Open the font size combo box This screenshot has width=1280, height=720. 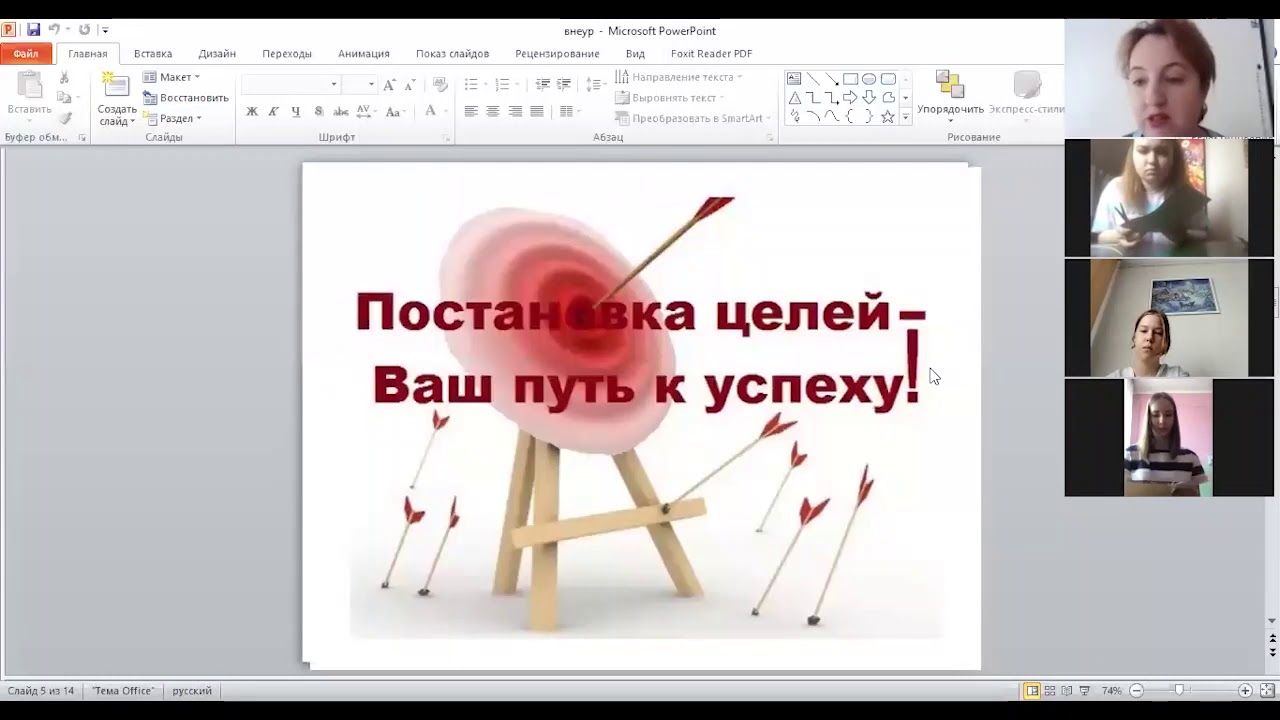pos(359,84)
